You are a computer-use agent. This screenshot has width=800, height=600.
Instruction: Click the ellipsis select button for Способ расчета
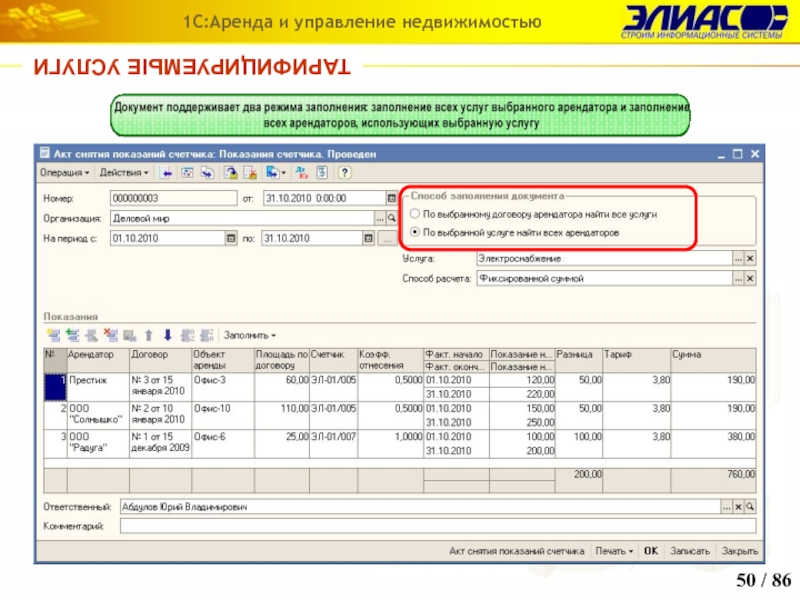pyautogui.click(x=738, y=279)
